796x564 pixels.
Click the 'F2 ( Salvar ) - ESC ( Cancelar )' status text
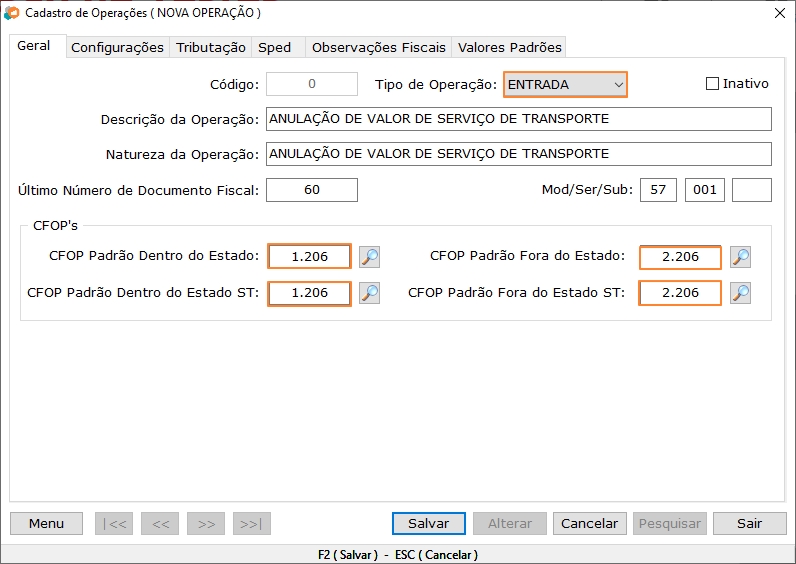coord(398,555)
